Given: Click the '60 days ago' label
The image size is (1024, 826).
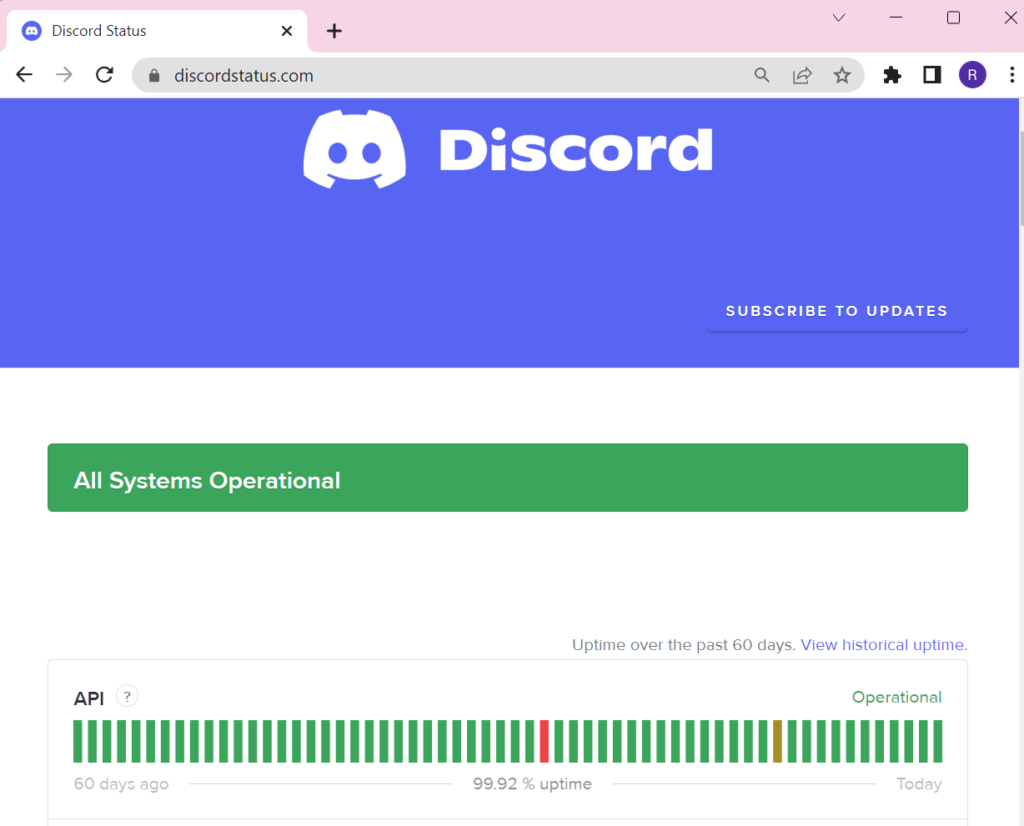Looking at the screenshot, I should 121,784.
